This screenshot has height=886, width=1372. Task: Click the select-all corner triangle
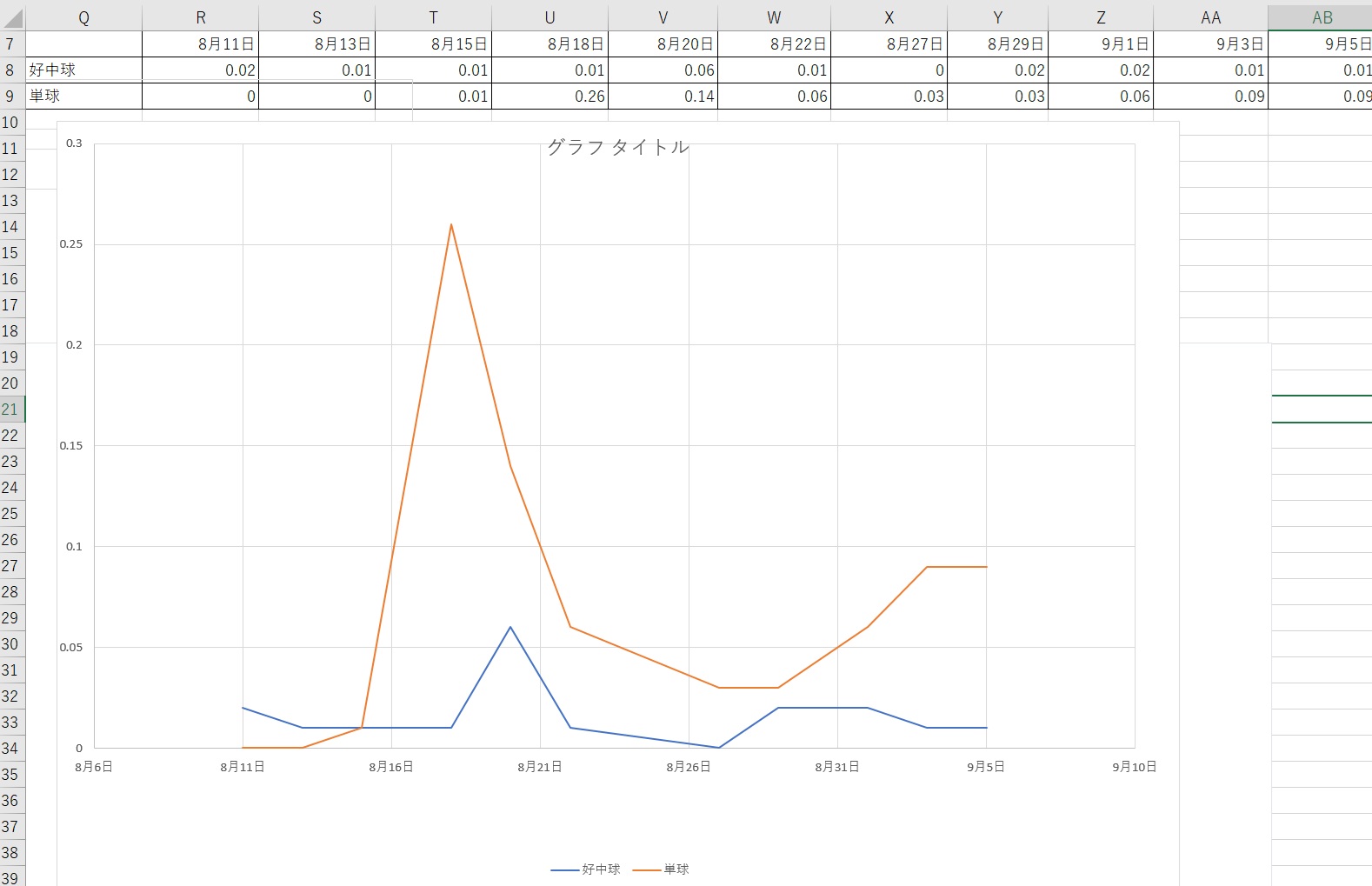12,17
